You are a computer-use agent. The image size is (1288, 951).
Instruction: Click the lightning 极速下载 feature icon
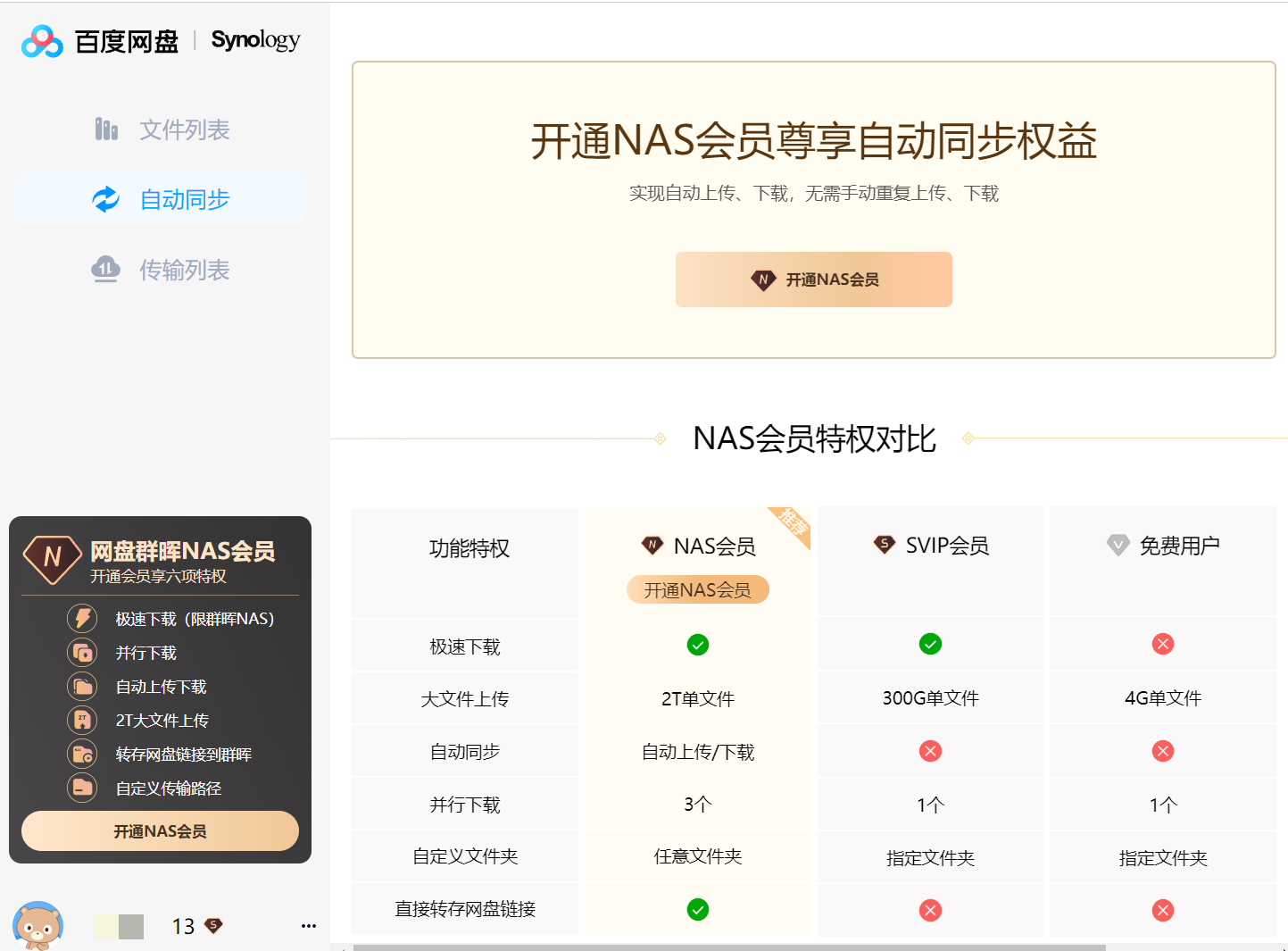(x=82, y=618)
